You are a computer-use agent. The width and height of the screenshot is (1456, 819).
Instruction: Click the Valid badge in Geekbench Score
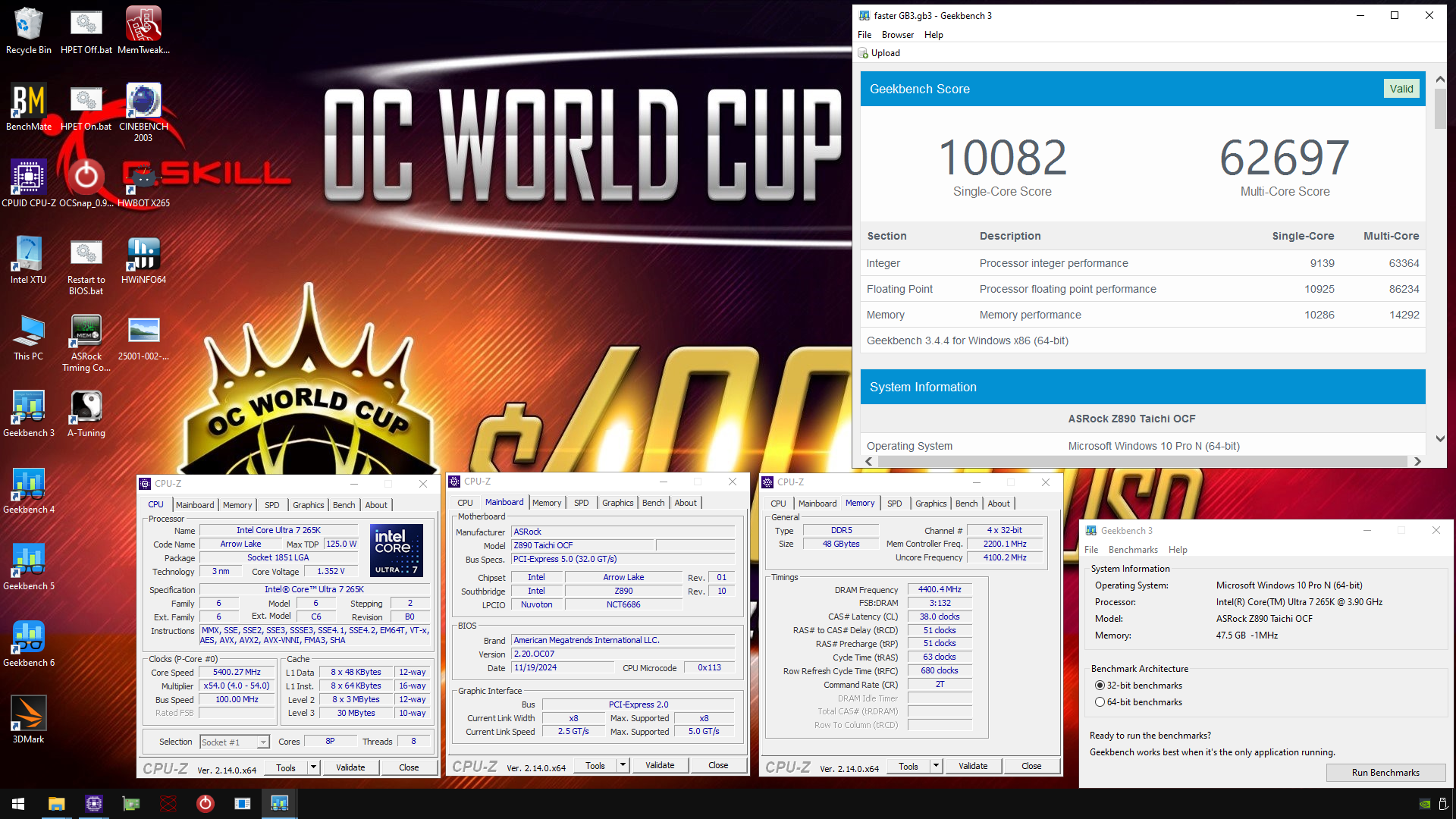1401,89
